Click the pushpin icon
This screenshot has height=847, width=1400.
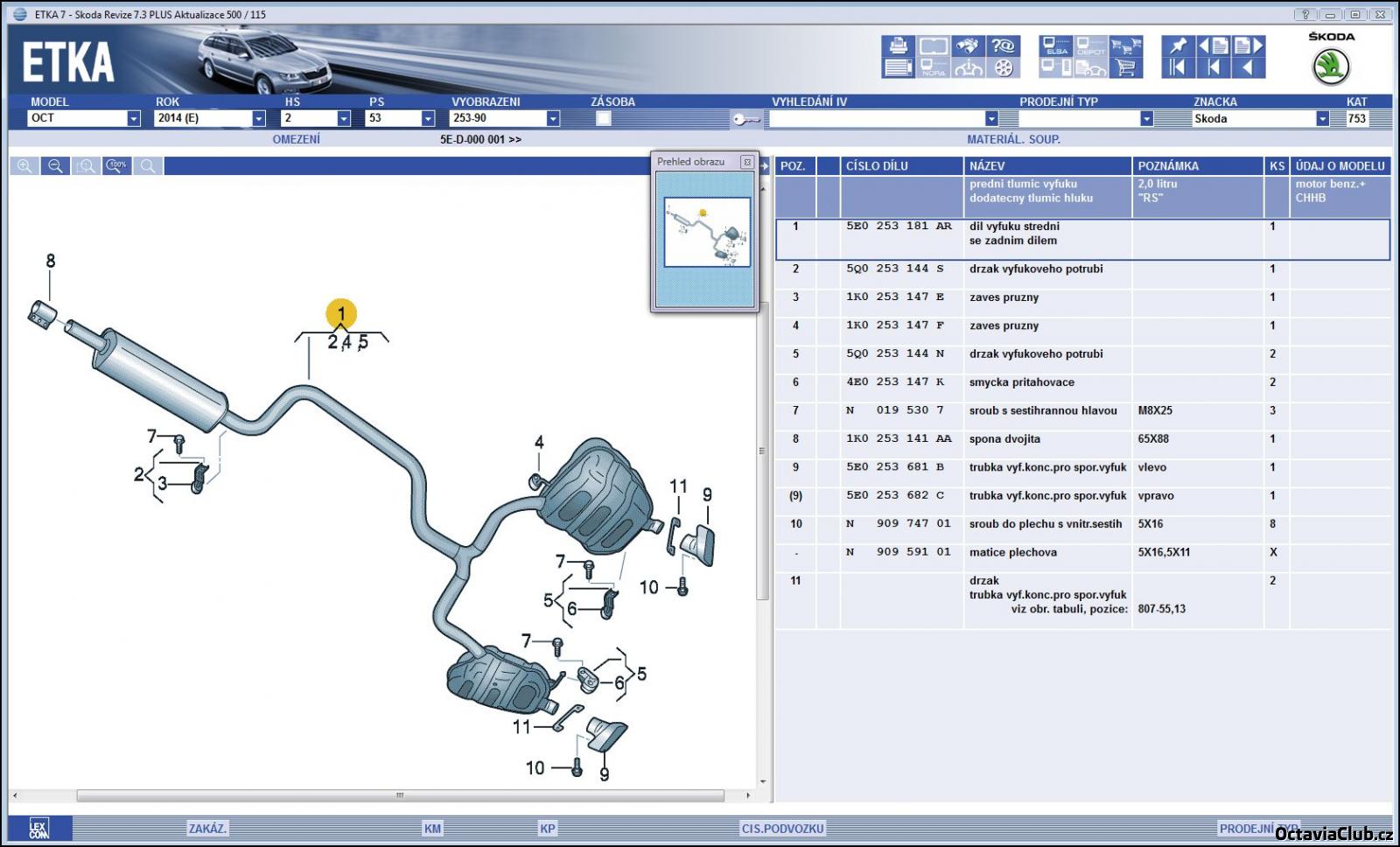[1178, 46]
